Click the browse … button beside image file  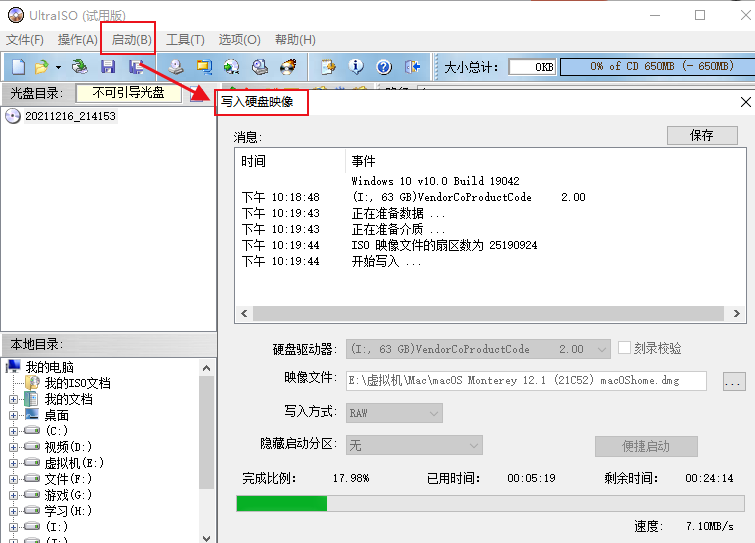point(734,381)
